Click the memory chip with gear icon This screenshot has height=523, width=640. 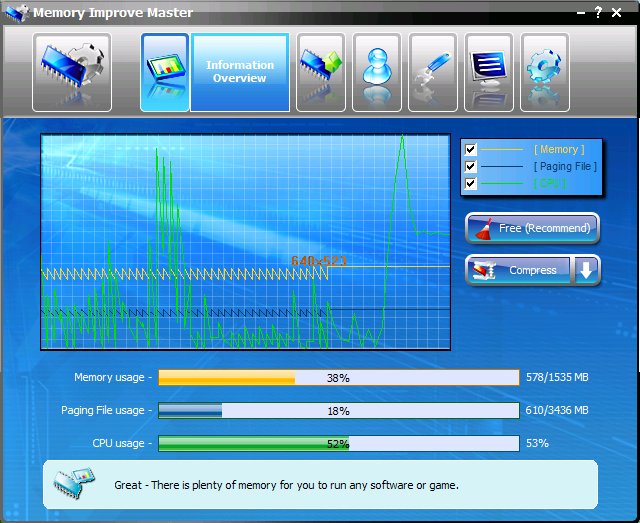coord(72,72)
